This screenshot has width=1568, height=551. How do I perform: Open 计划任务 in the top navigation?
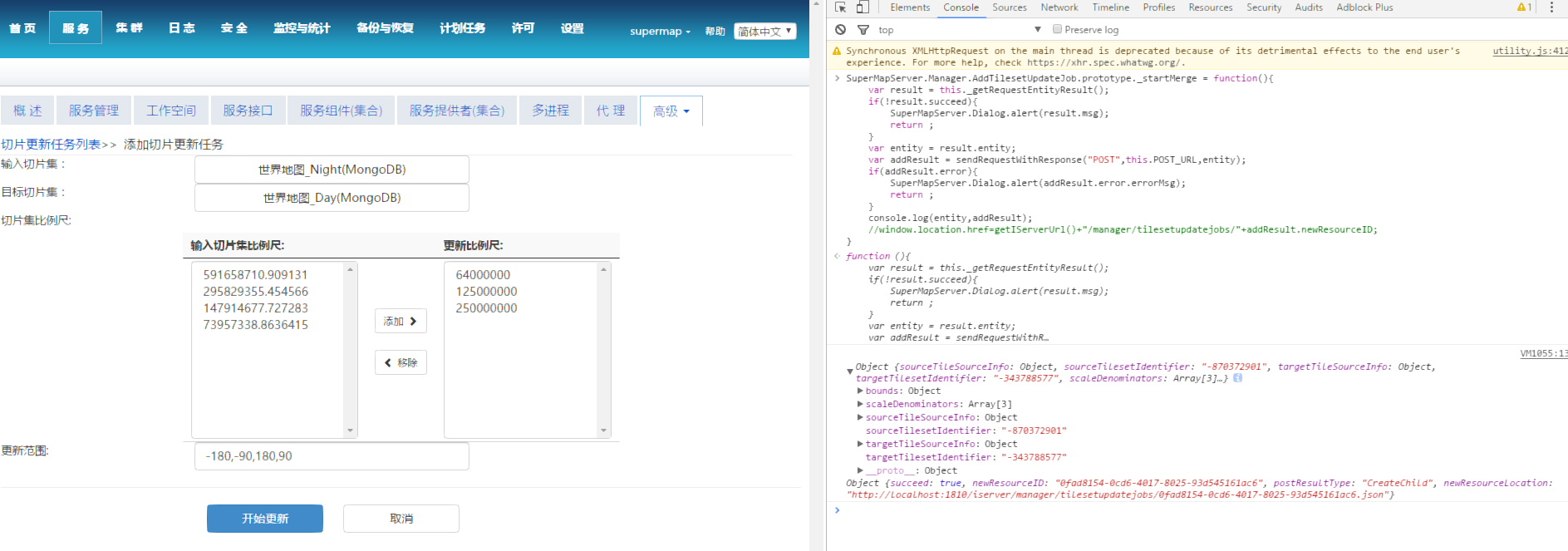click(463, 28)
